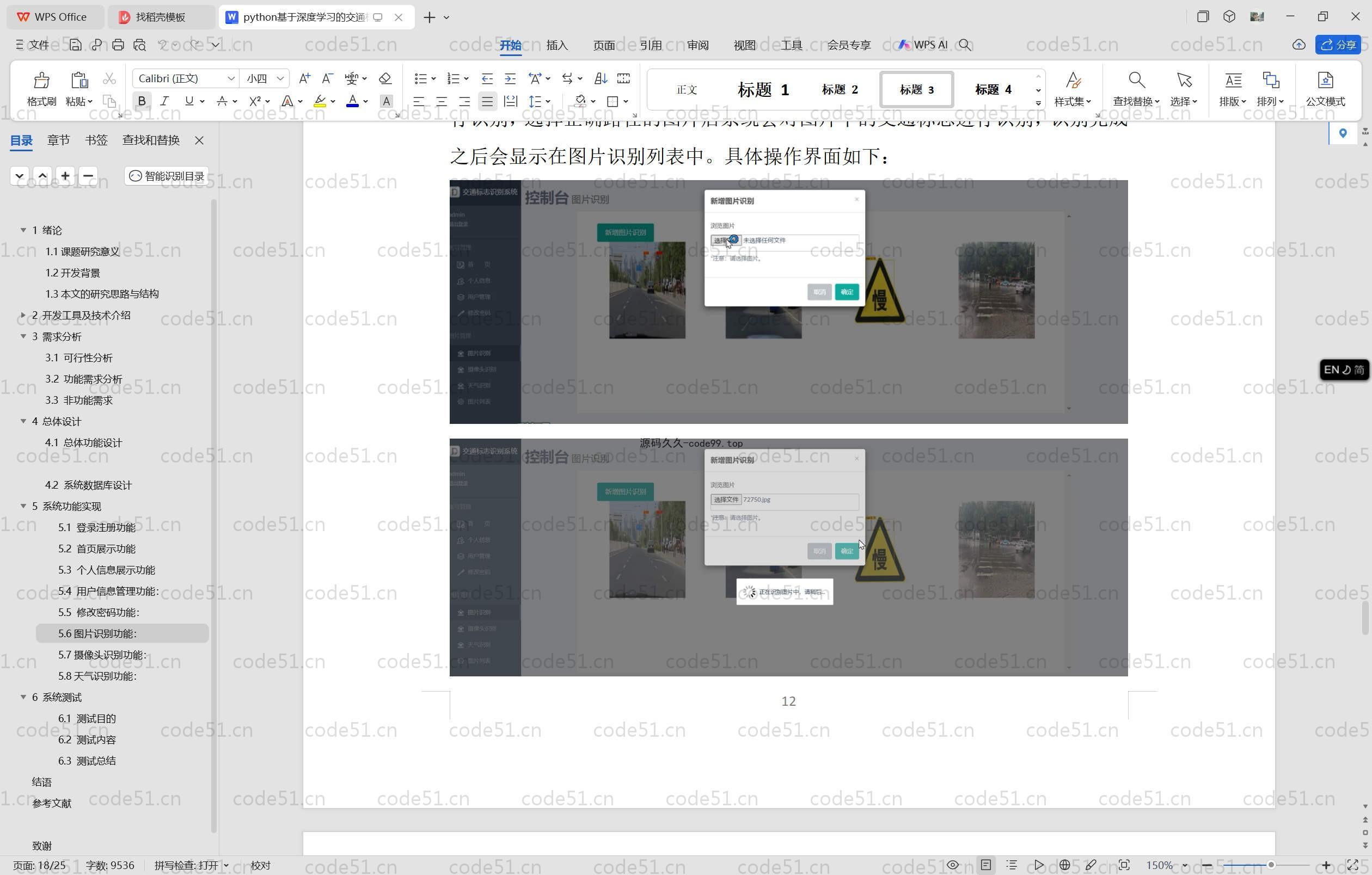The width and height of the screenshot is (1372, 875).
Task: Open the 文件 menu
Action: click(33, 45)
